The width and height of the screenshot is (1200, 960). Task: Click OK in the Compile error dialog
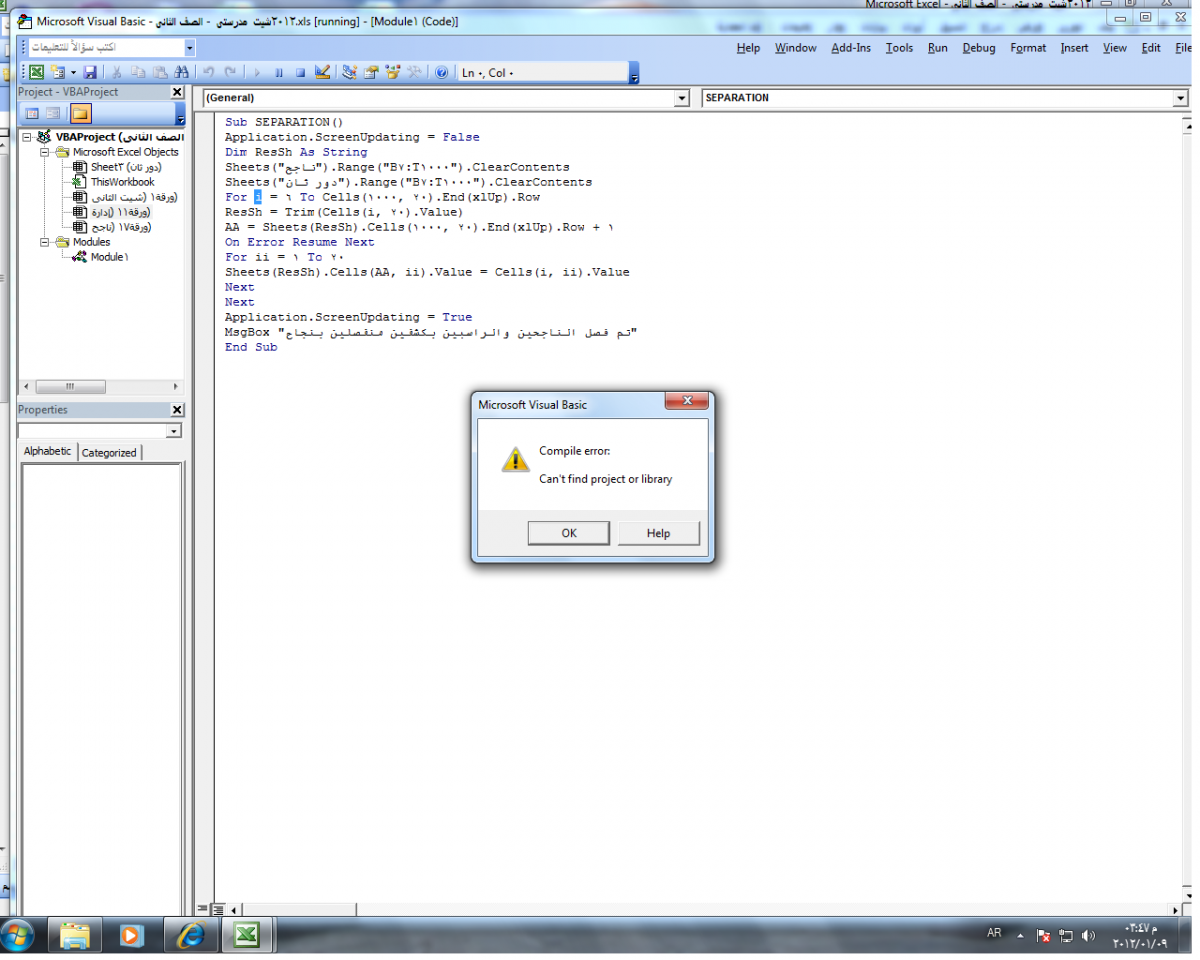pos(569,533)
